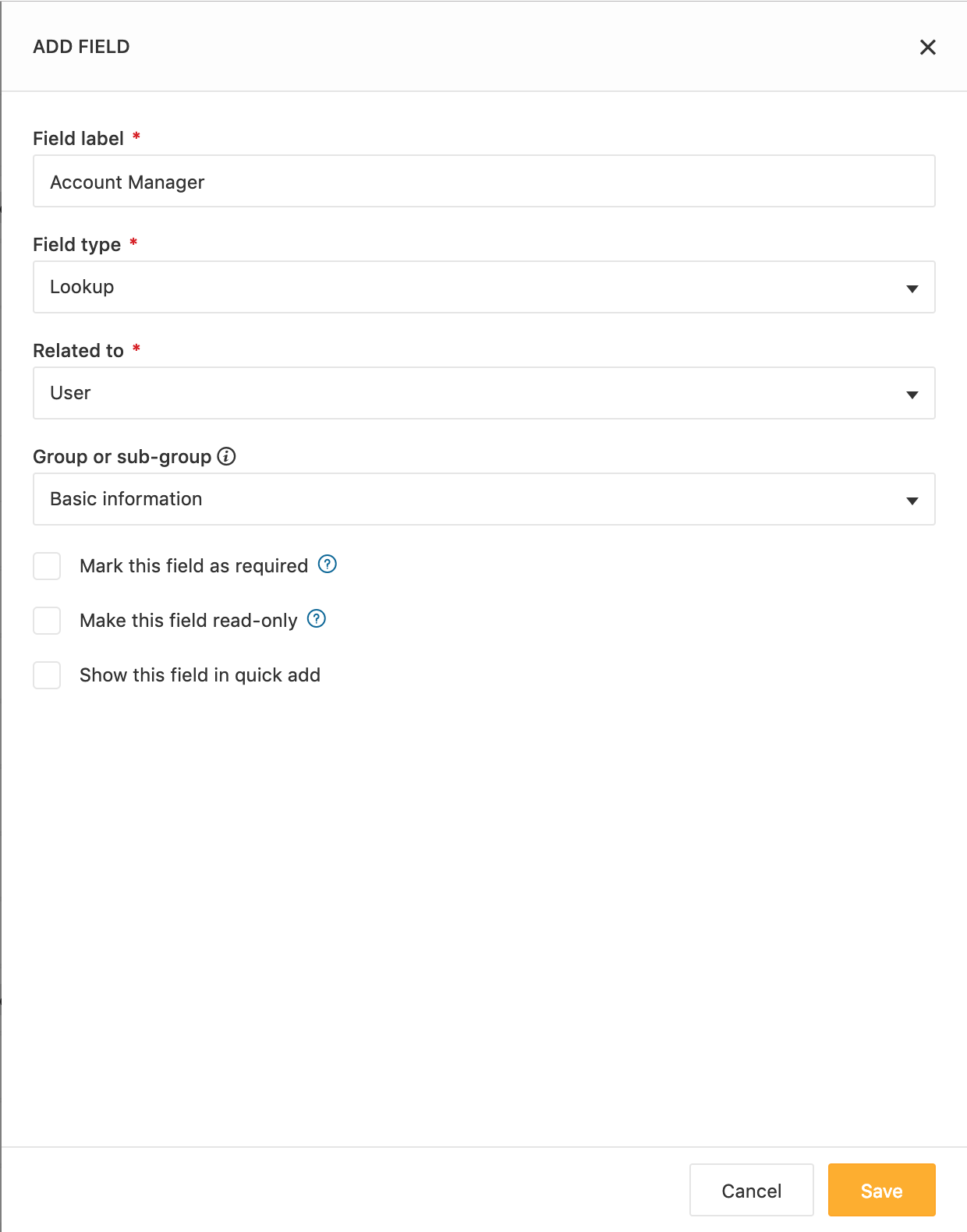This screenshot has width=967, height=1232.
Task: Click the info icon beside Group or sub-group
Action: coord(226,456)
